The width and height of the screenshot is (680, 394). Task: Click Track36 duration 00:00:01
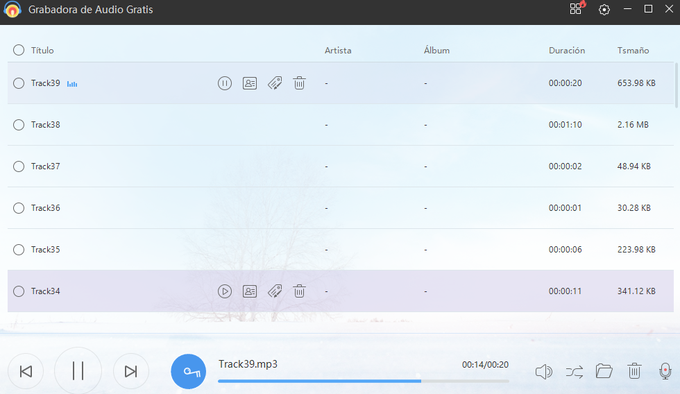(565, 208)
